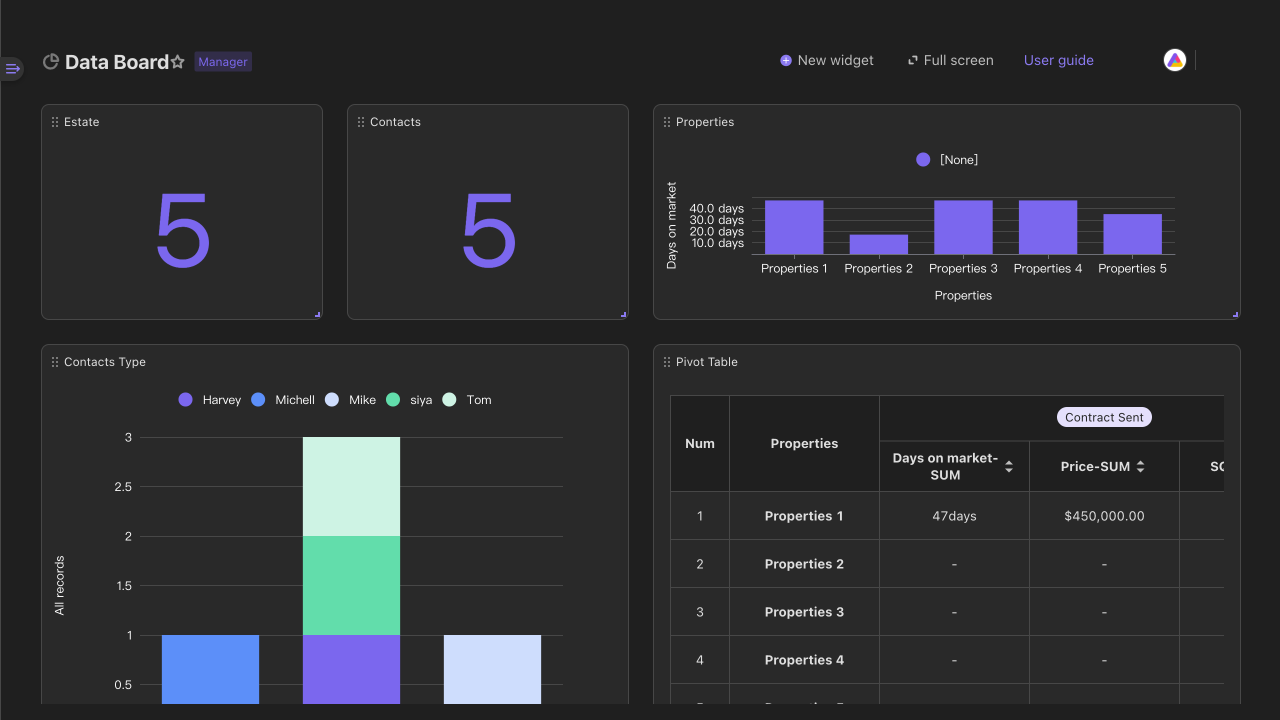Toggle the [None] legend series
The width and height of the screenshot is (1280, 720).
coord(947,160)
